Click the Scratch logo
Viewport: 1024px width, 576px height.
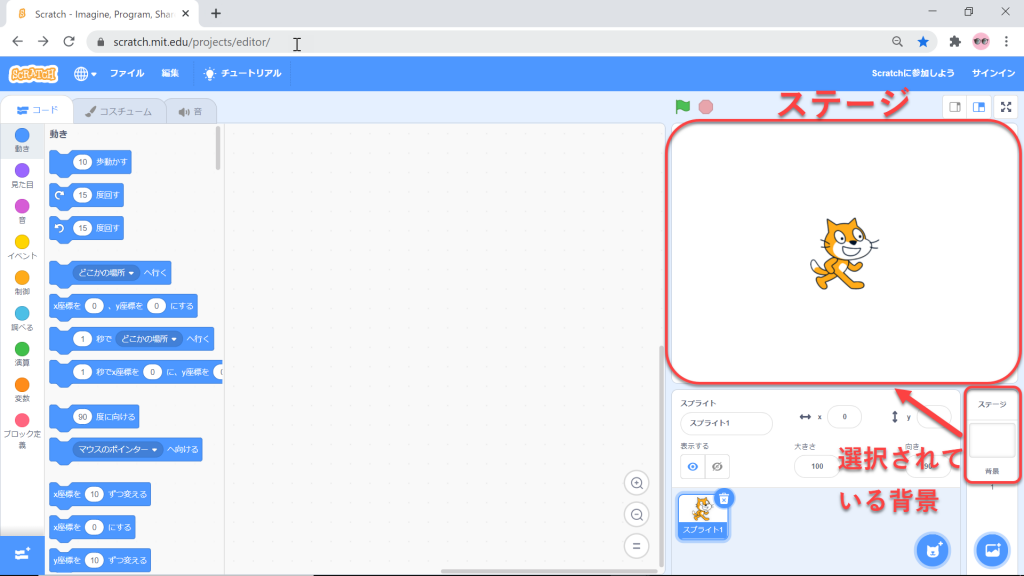33,73
